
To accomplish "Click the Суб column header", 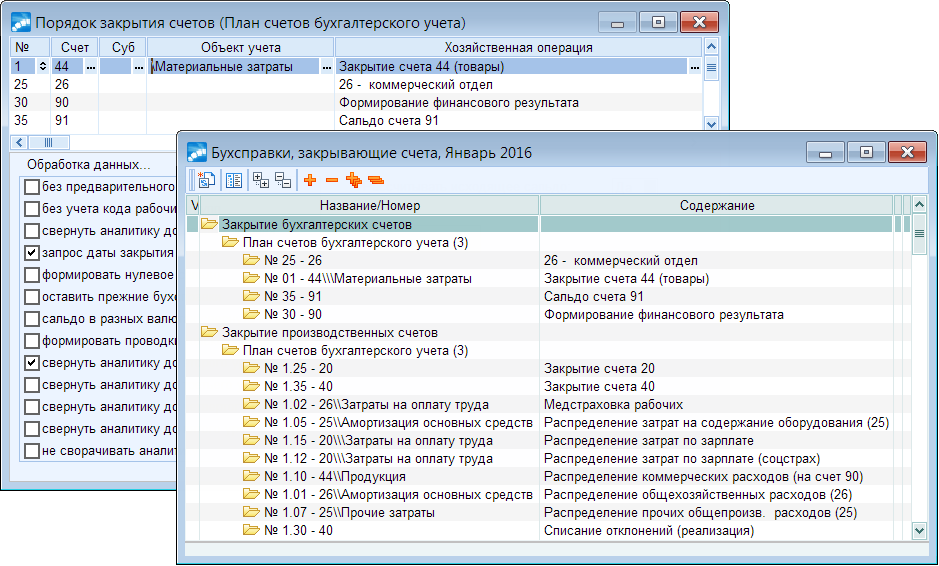I will (x=123, y=47).
